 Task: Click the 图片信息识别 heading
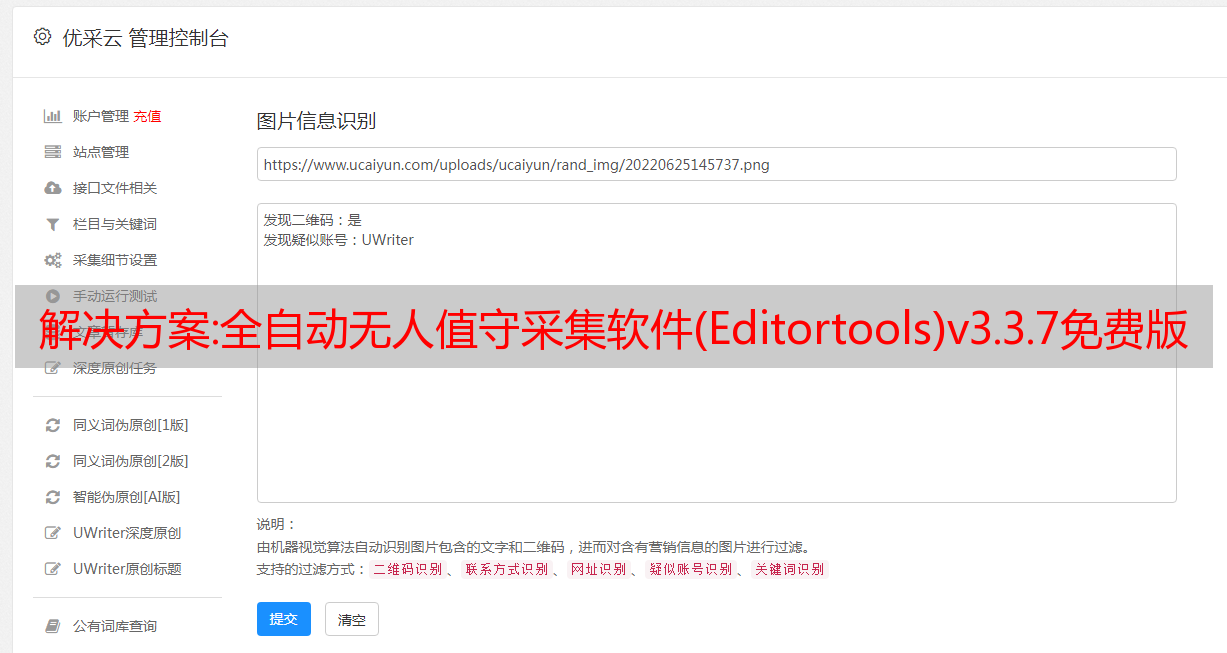tap(316, 122)
